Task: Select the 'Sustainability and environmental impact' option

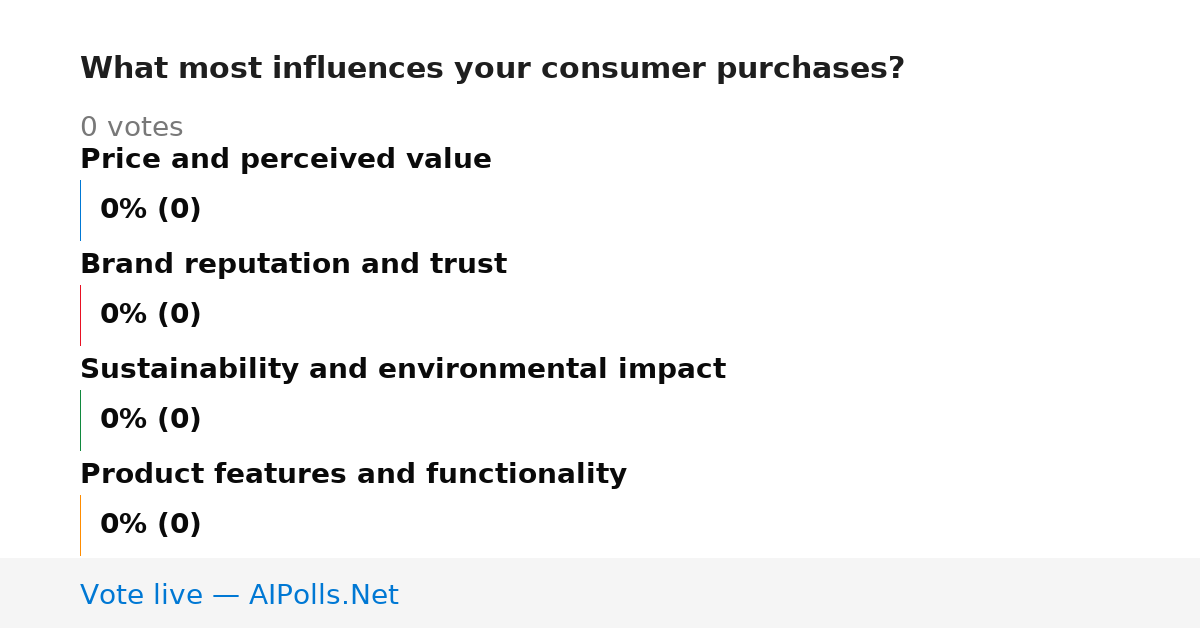Action: [403, 370]
